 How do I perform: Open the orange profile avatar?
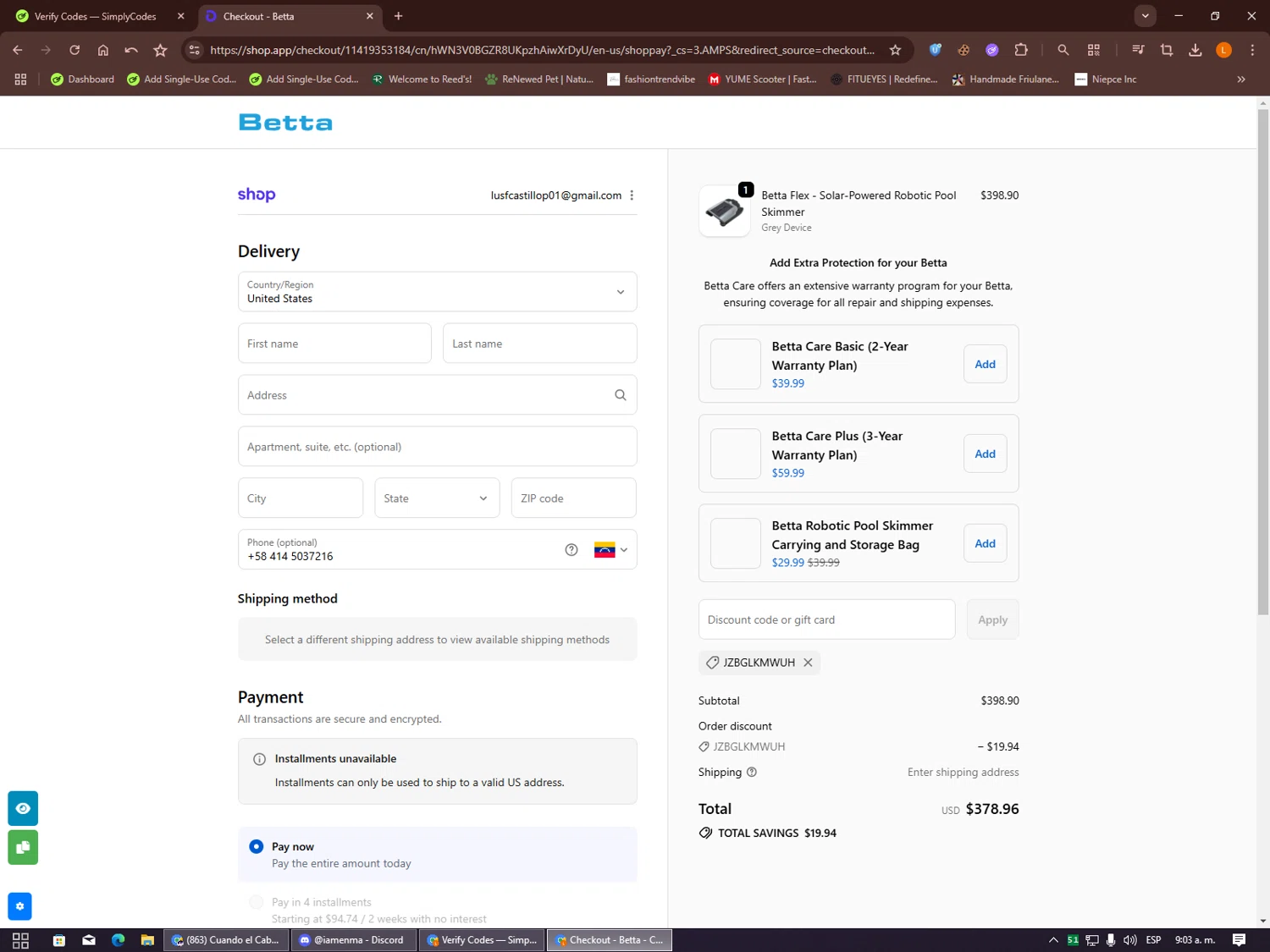coord(1223,50)
